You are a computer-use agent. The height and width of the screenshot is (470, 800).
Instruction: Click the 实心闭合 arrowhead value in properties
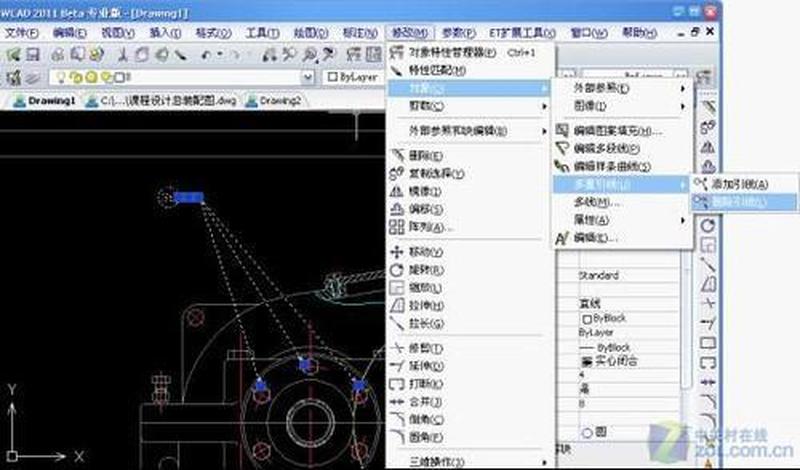click(x=610, y=361)
